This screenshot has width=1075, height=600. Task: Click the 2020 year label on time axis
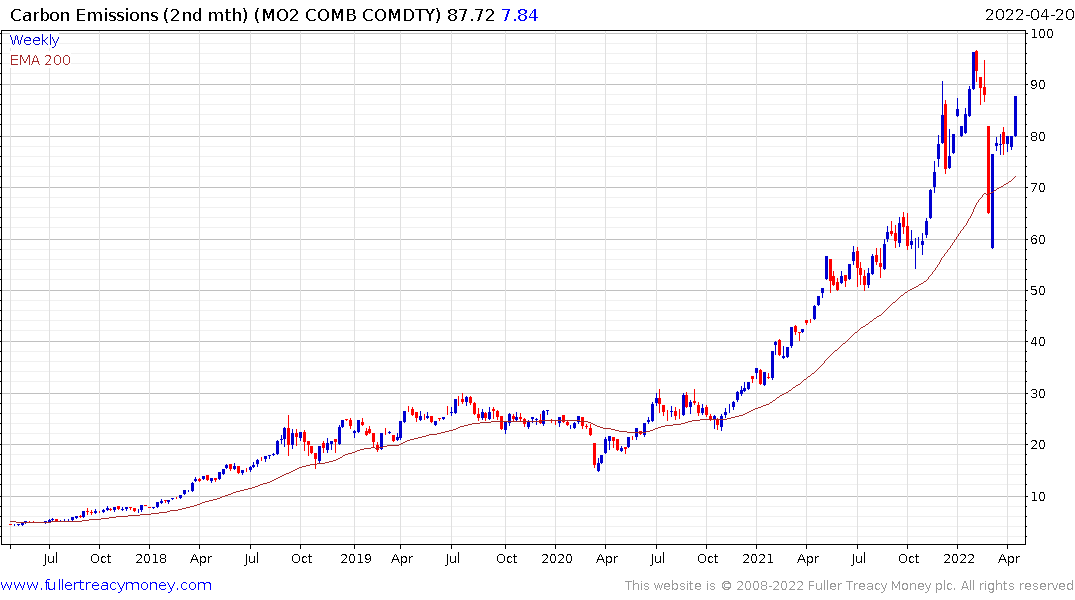coord(557,558)
